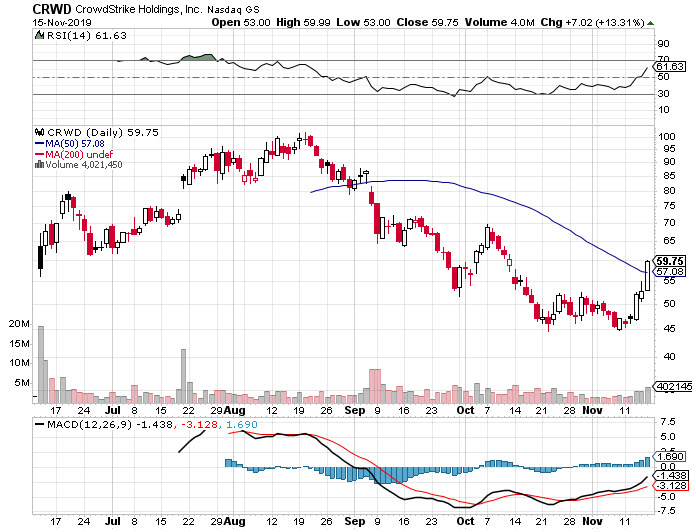Click the 100 price axis label
This screenshot has width=696, height=532.
[x=667, y=137]
